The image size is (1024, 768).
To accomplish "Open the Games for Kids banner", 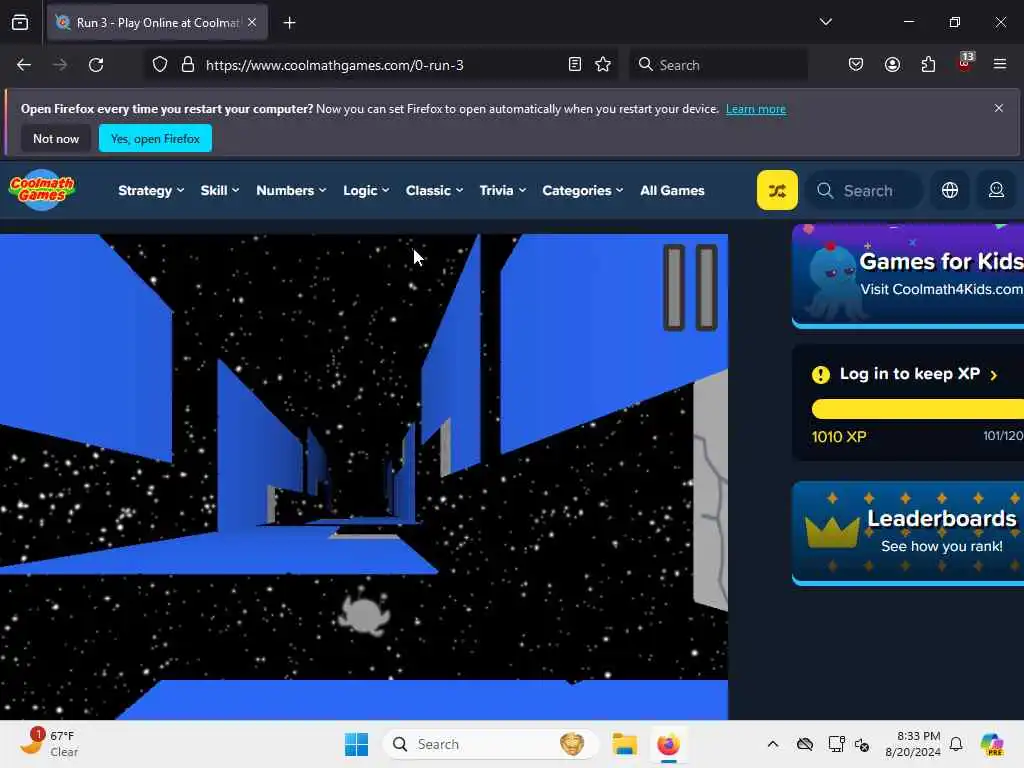I will tap(908, 276).
